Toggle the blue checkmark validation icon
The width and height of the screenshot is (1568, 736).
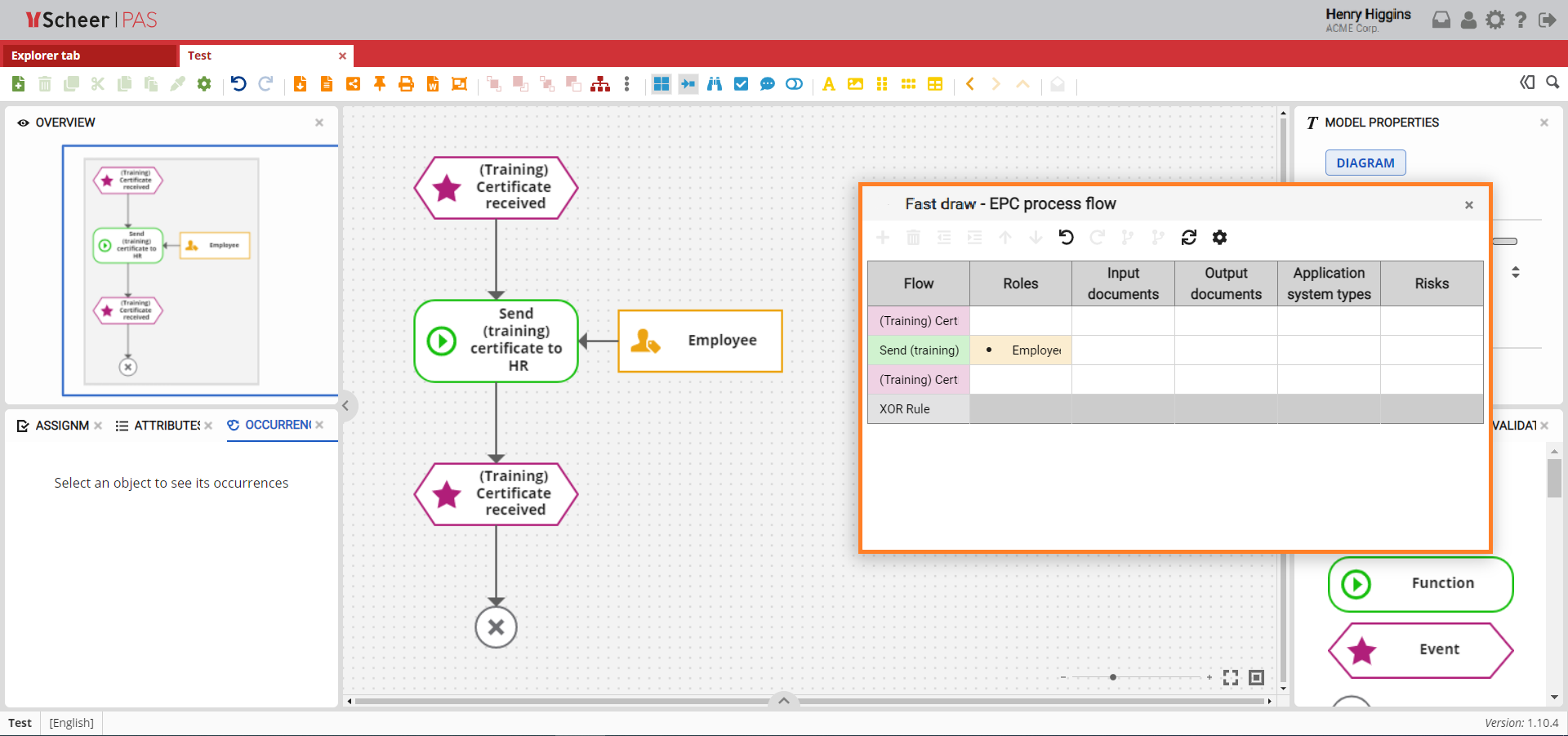[x=741, y=84]
